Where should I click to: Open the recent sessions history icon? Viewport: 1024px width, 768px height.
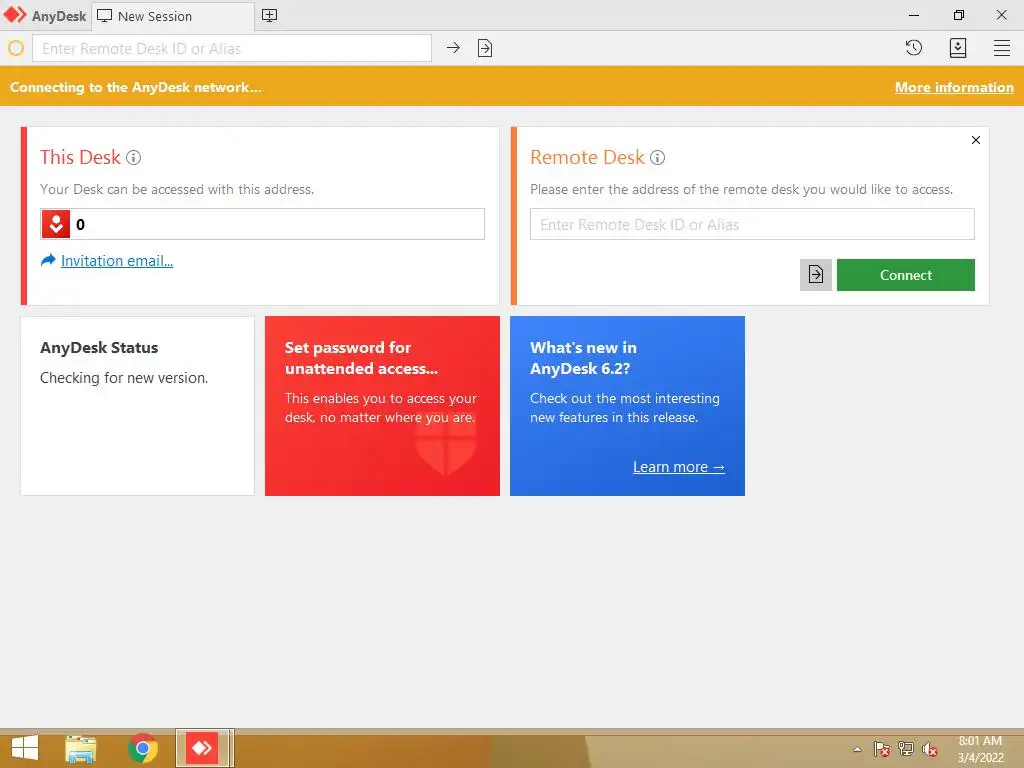click(914, 48)
